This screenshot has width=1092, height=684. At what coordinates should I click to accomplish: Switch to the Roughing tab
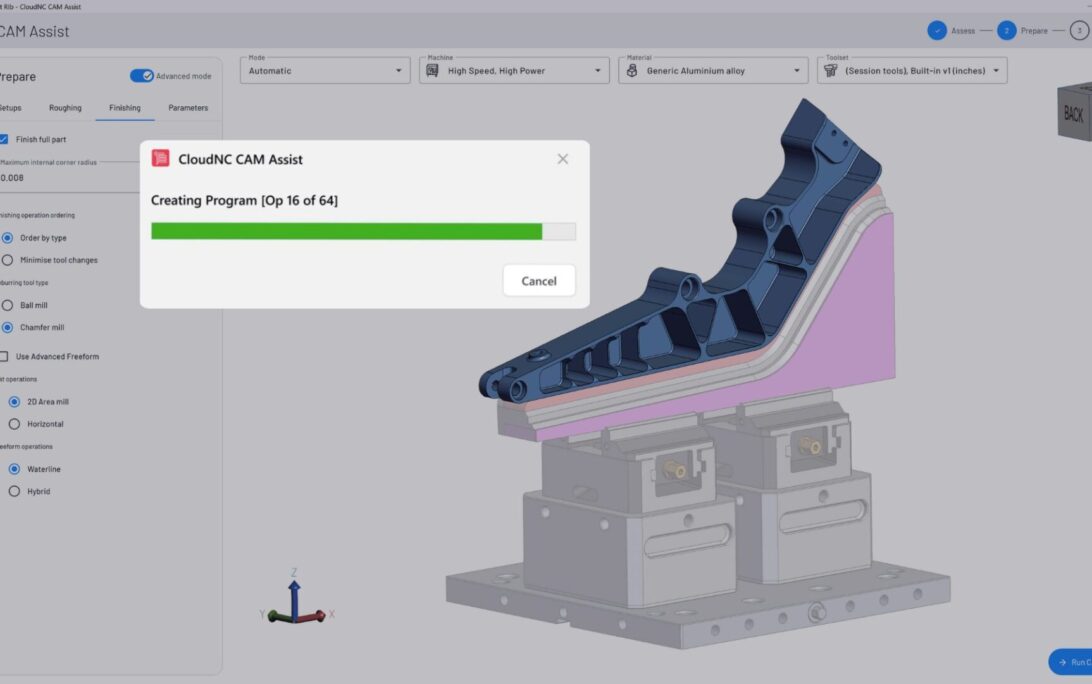click(65, 108)
